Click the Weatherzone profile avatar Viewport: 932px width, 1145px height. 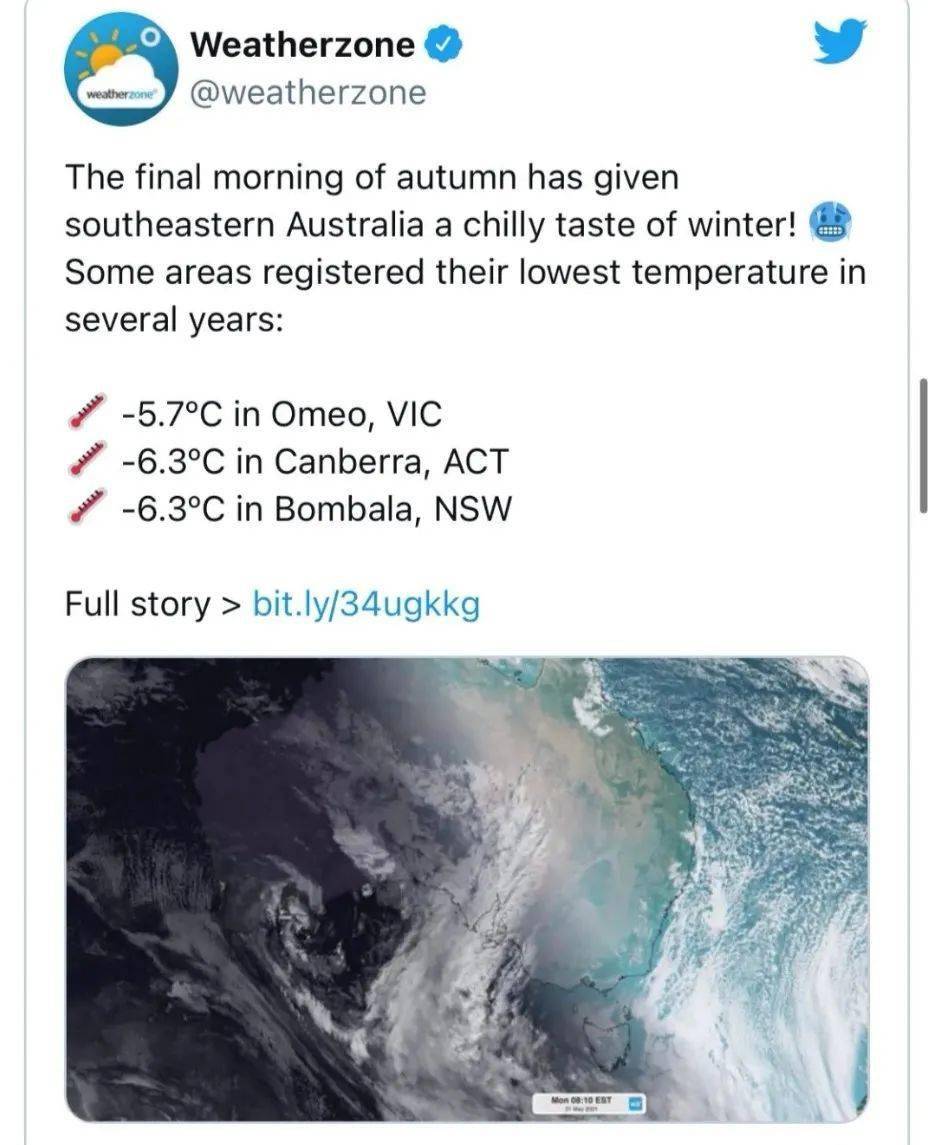(x=121, y=68)
